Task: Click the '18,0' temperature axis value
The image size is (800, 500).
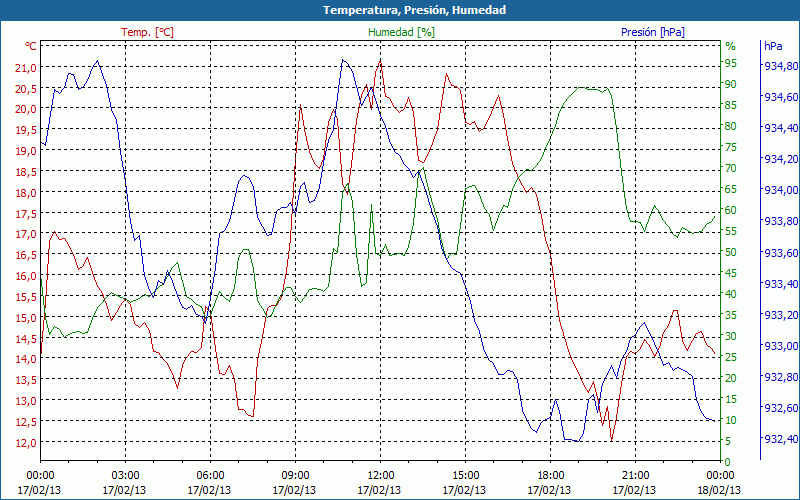Action: tap(26, 192)
